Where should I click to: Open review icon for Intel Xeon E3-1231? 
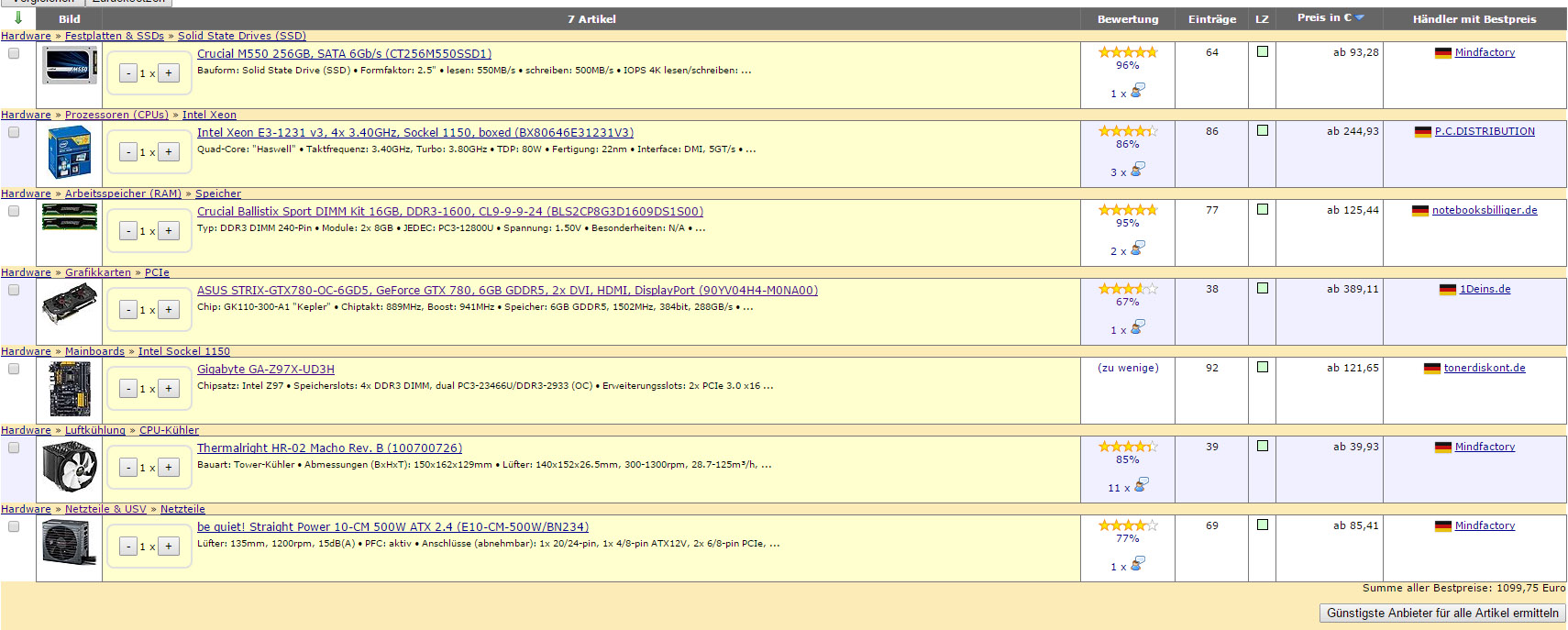[1138, 170]
